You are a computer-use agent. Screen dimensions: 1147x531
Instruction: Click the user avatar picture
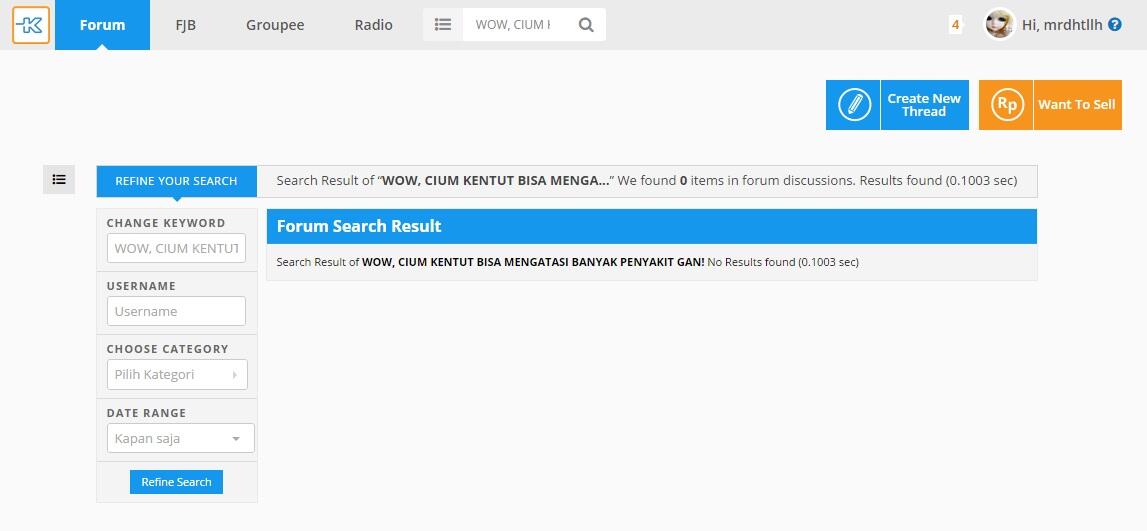click(x=999, y=24)
